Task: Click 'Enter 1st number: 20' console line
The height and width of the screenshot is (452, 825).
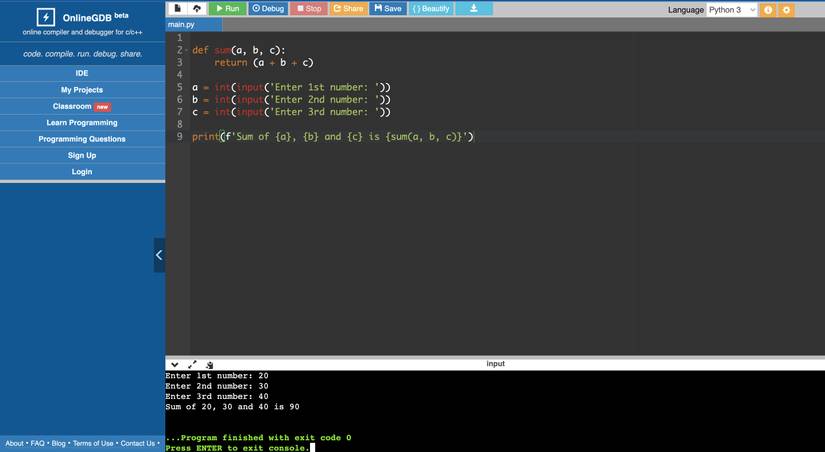Action: coord(217,376)
